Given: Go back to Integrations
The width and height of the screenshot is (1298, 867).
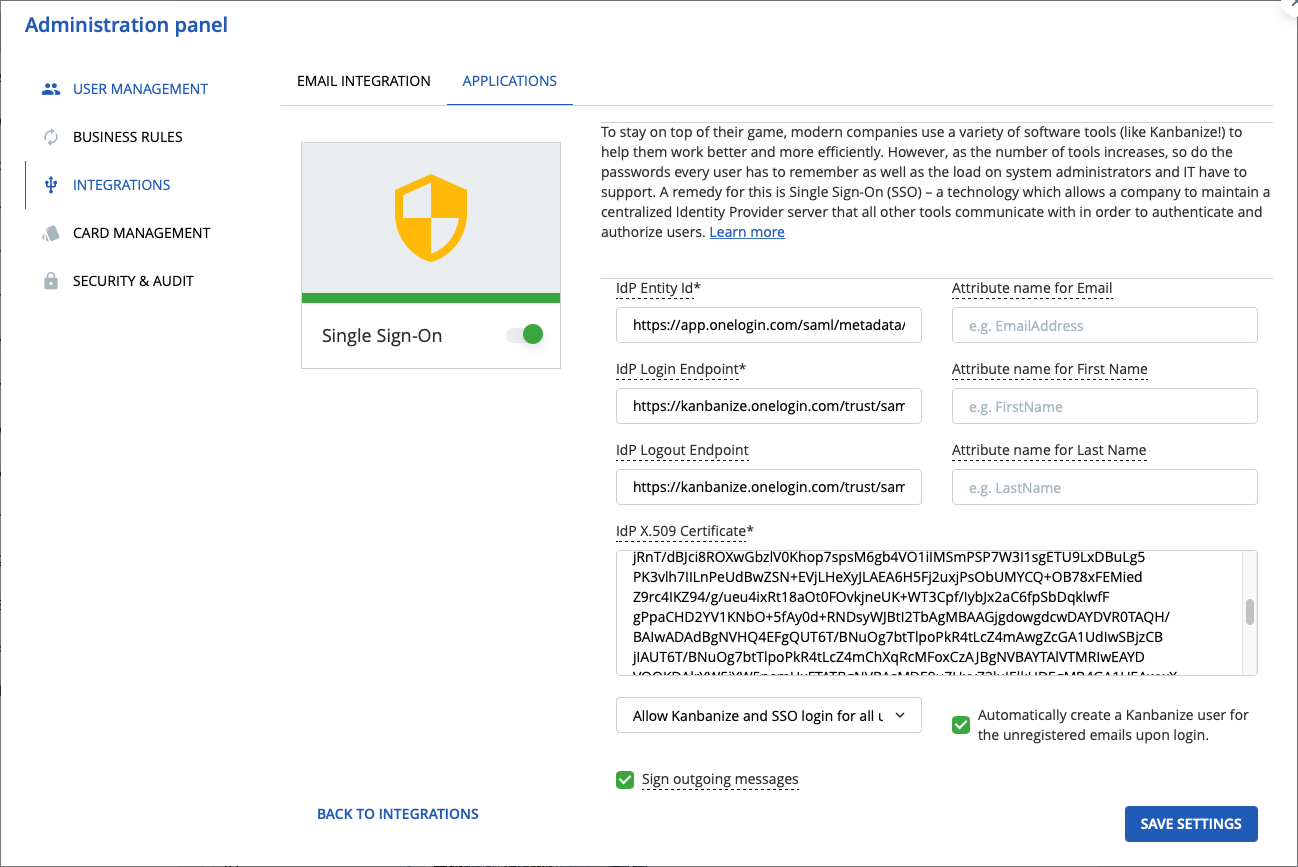Looking at the screenshot, I should [397, 813].
